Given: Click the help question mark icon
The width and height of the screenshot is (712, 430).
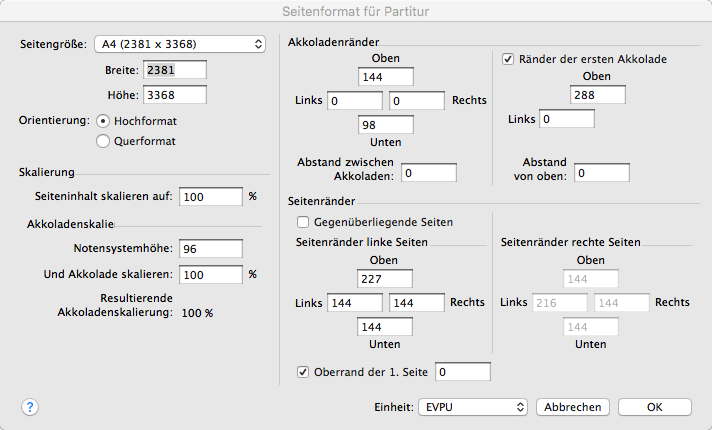Looking at the screenshot, I should tap(30, 407).
